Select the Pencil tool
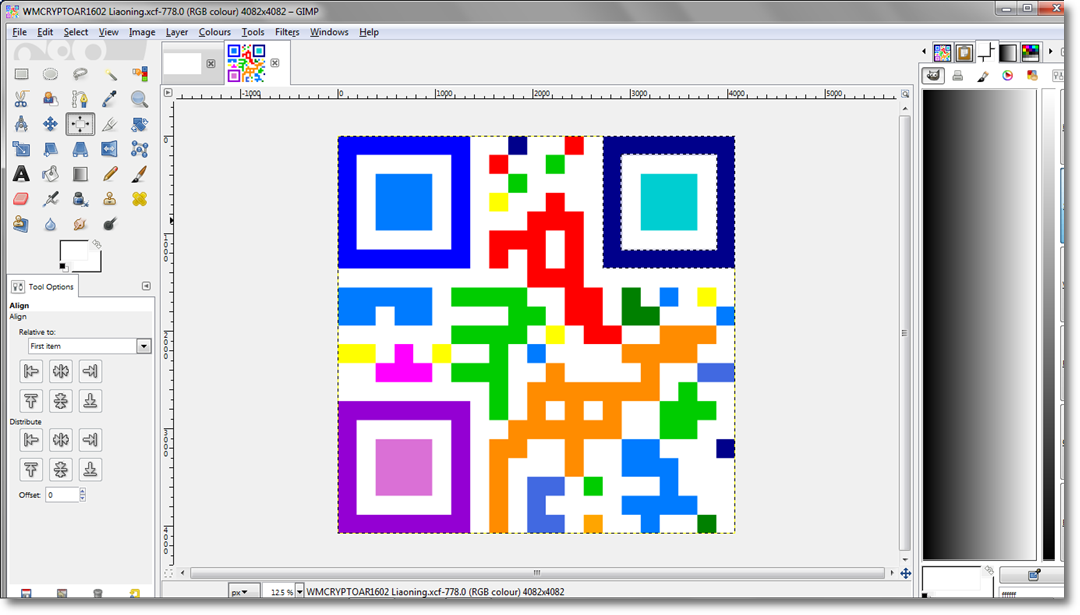 coord(110,174)
